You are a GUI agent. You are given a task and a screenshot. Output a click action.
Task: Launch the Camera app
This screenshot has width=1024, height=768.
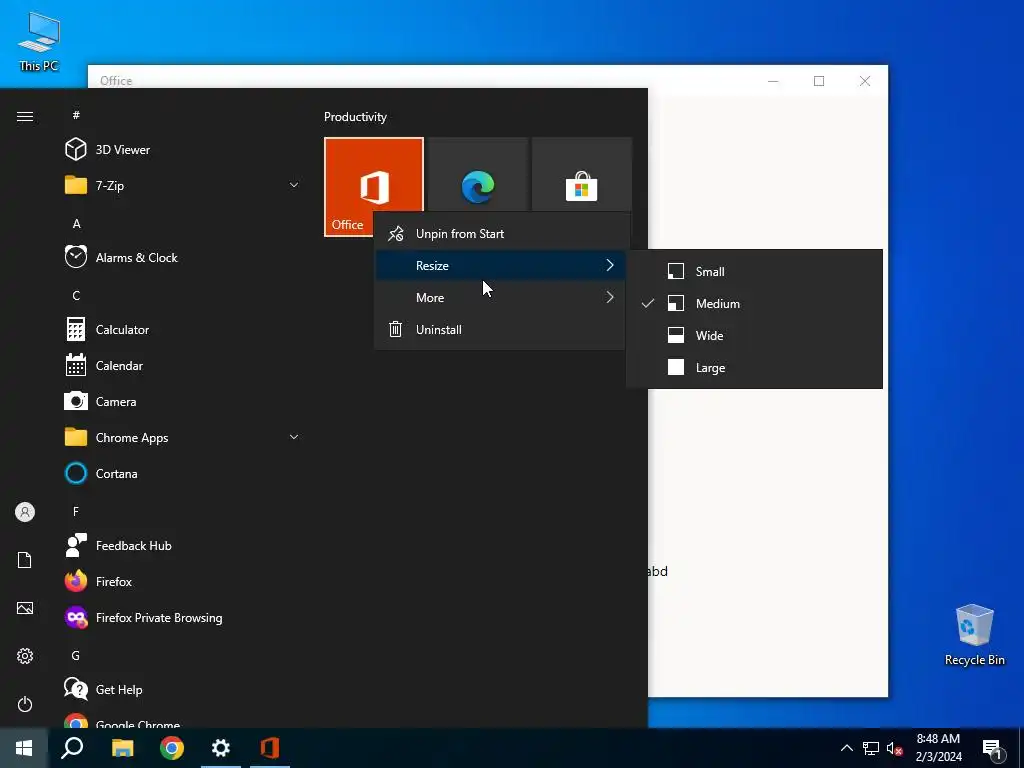click(183, 402)
